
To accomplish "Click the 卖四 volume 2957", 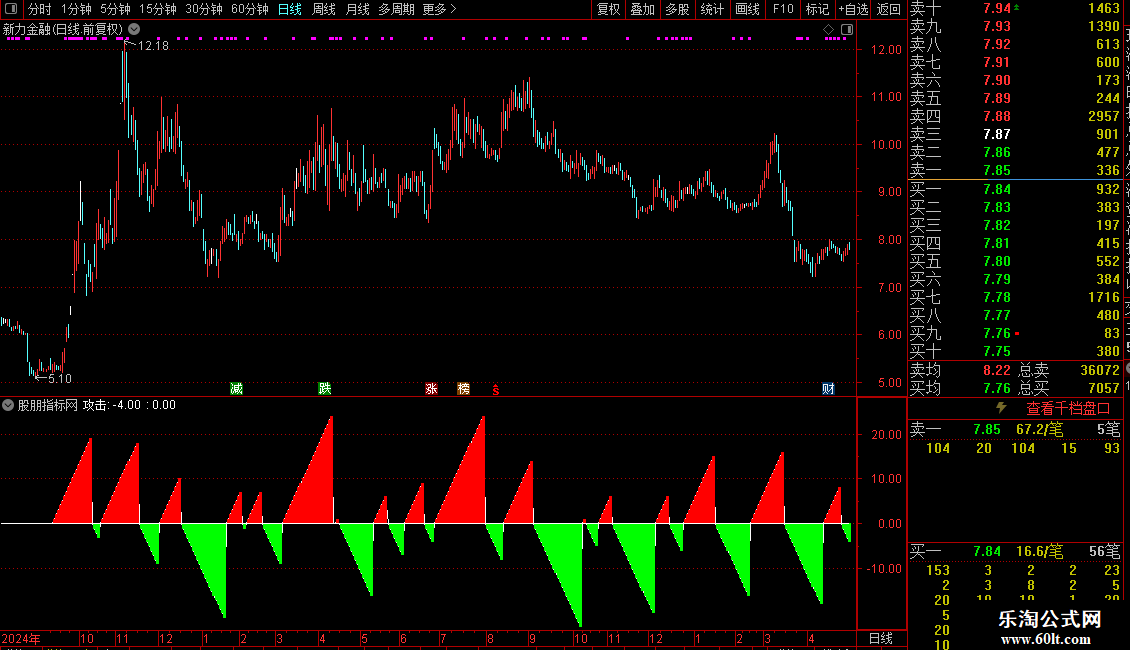I will click(1104, 116).
